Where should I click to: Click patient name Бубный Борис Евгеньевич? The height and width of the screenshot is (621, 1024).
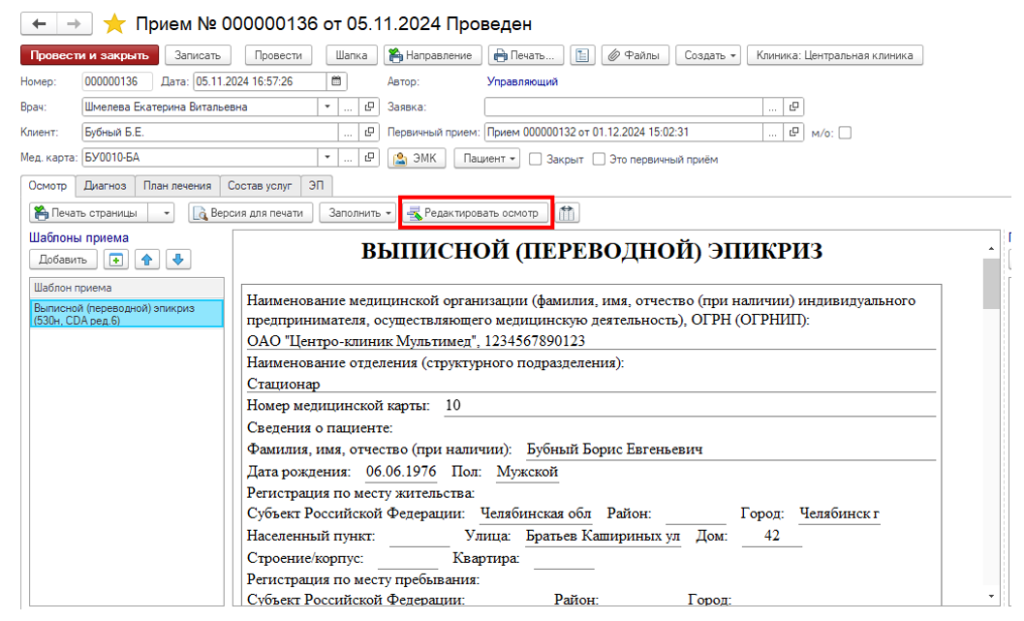pos(615,449)
